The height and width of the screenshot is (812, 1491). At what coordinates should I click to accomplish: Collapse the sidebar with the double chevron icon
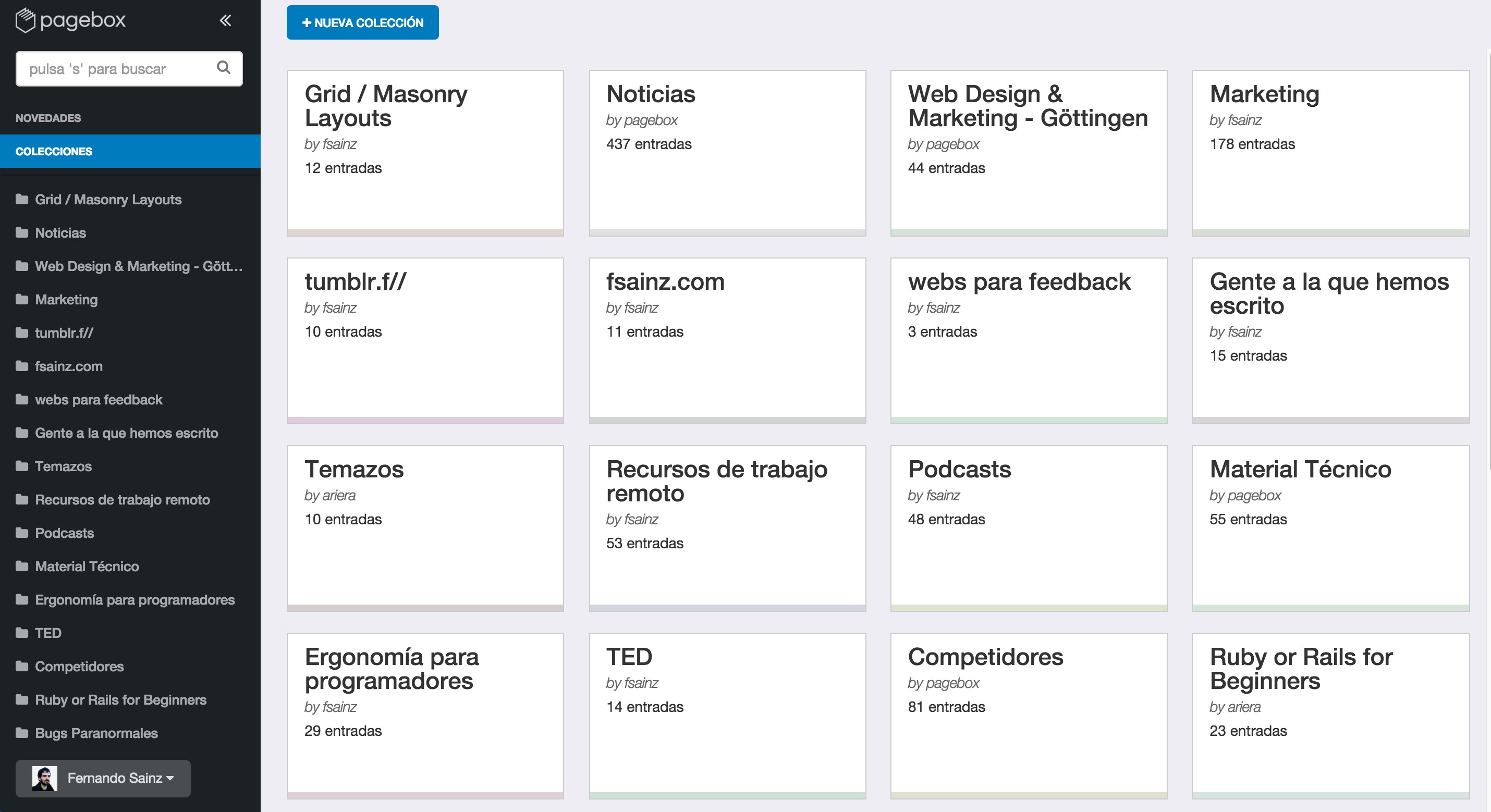[225, 21]
